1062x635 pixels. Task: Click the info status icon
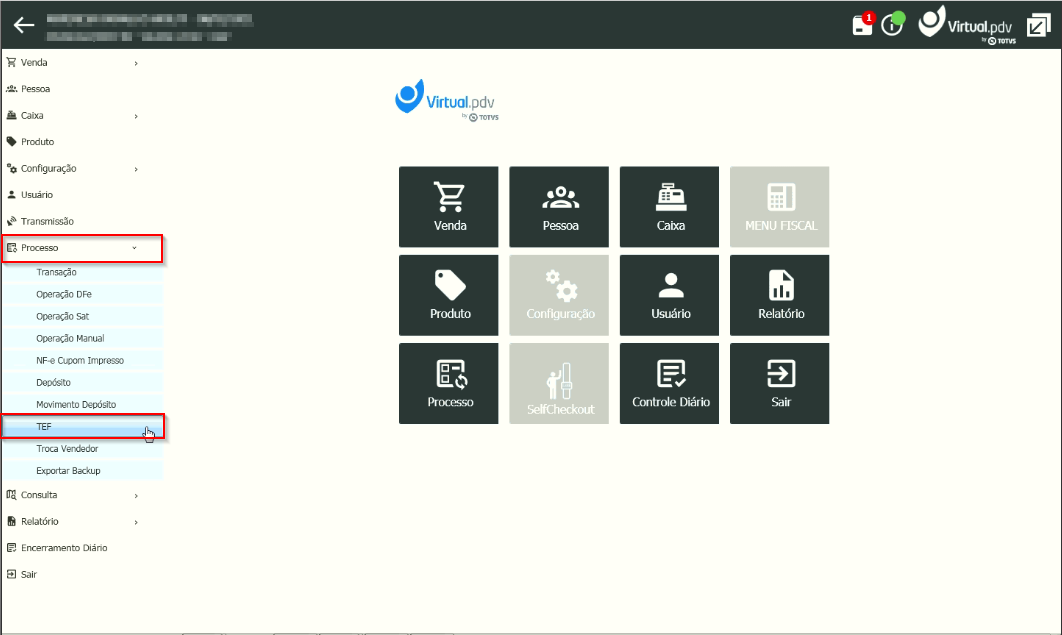893,24
